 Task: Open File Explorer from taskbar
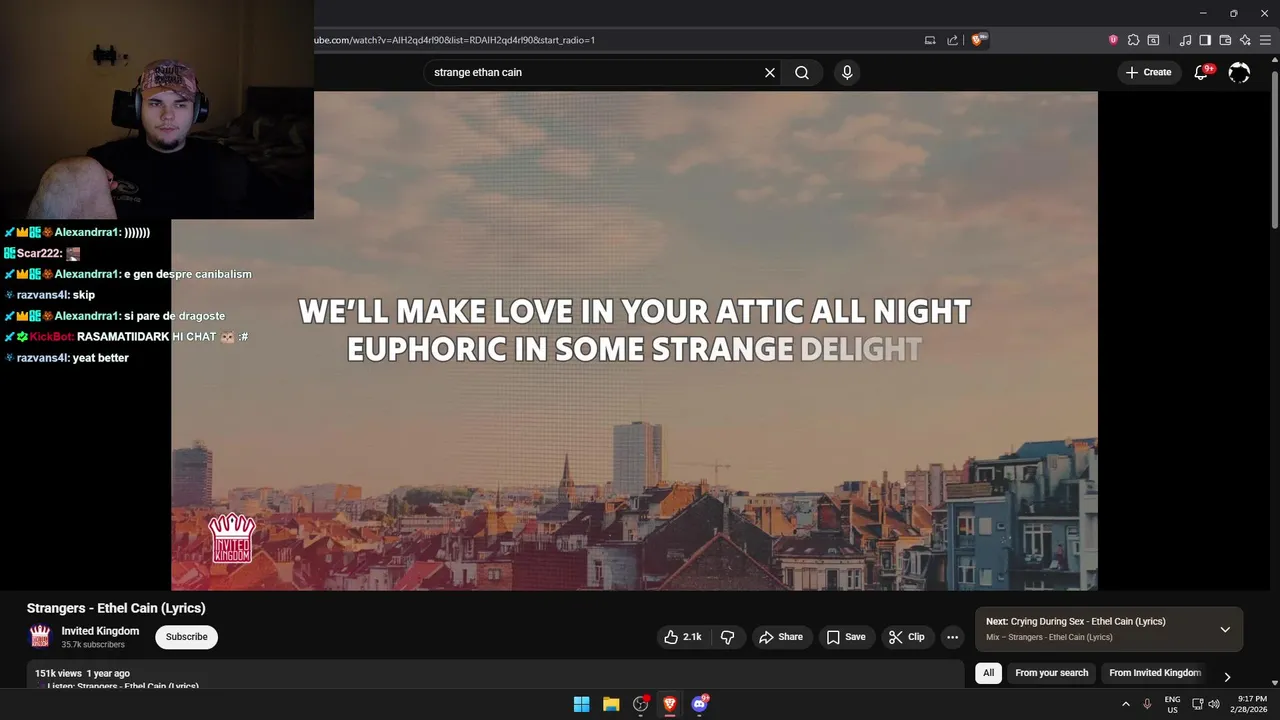coord(611,704)
